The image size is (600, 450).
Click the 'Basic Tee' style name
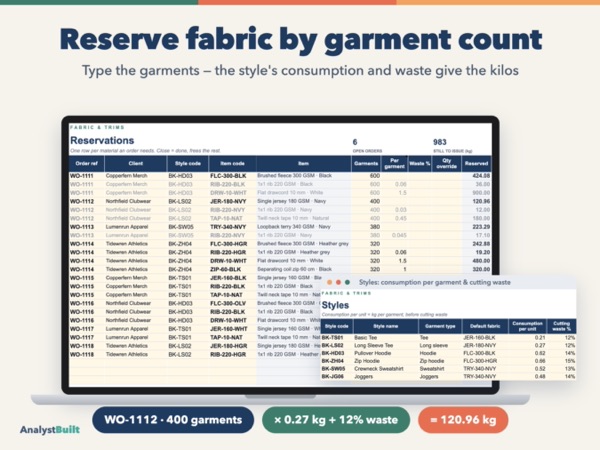(365, 338)
